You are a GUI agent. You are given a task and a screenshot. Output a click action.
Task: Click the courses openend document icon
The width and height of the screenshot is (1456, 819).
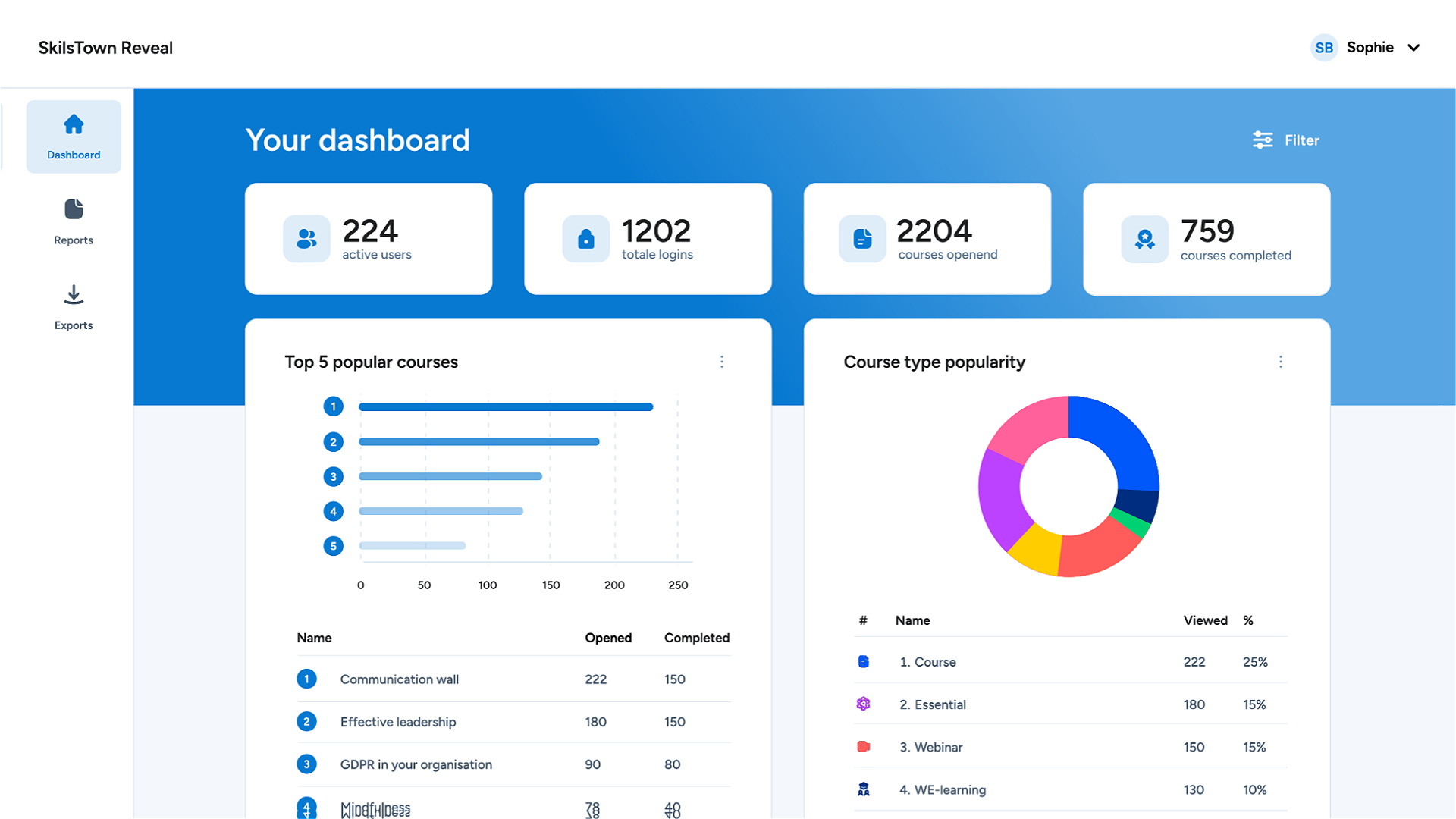[x=862, y=239]
